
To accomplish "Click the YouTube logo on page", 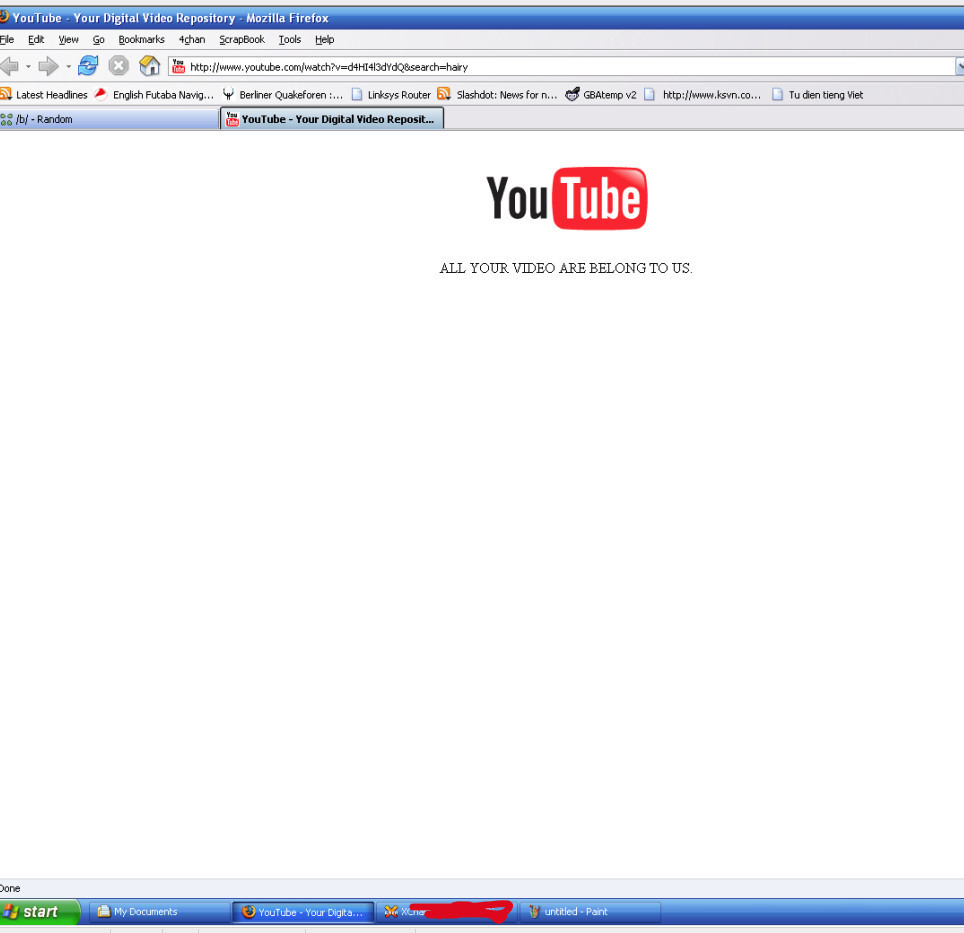I will click(x=566, y=199).
